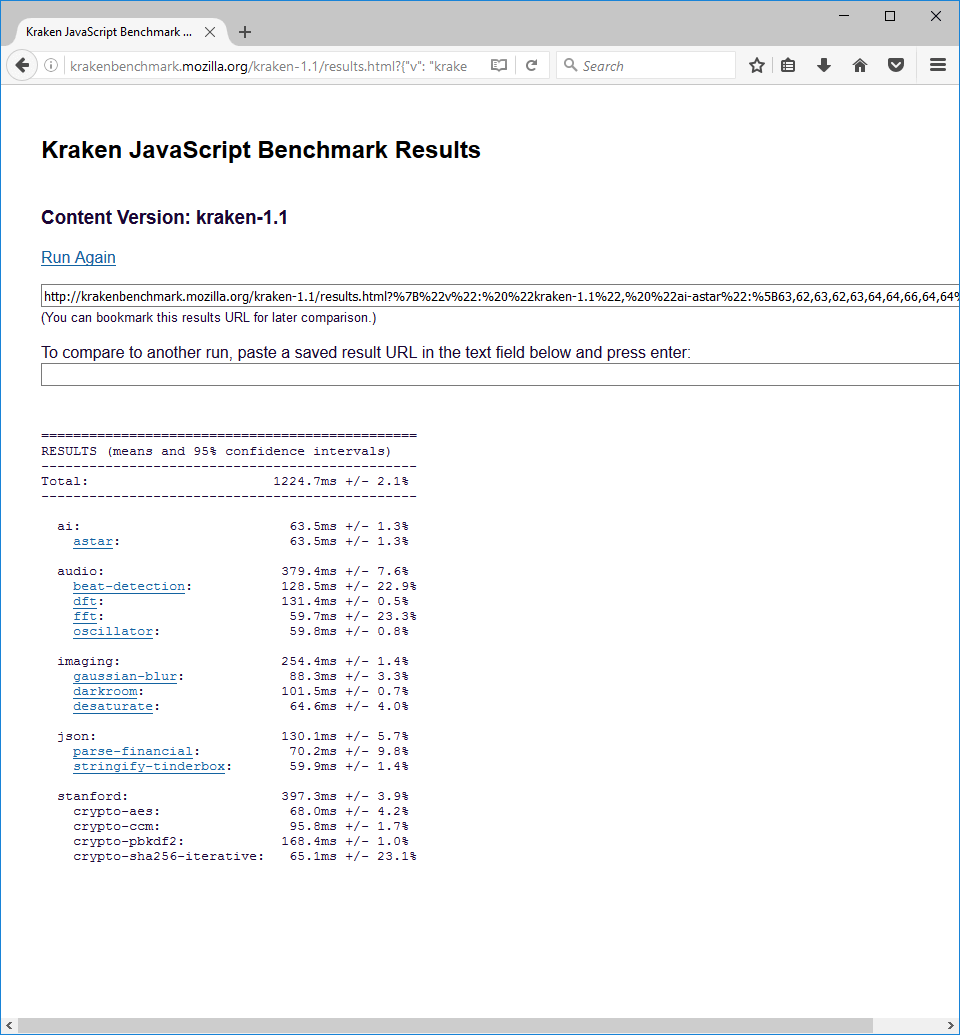Click the crypto-aes result row label
This screenshot has width=960, height=1035.
click(116, 811)
